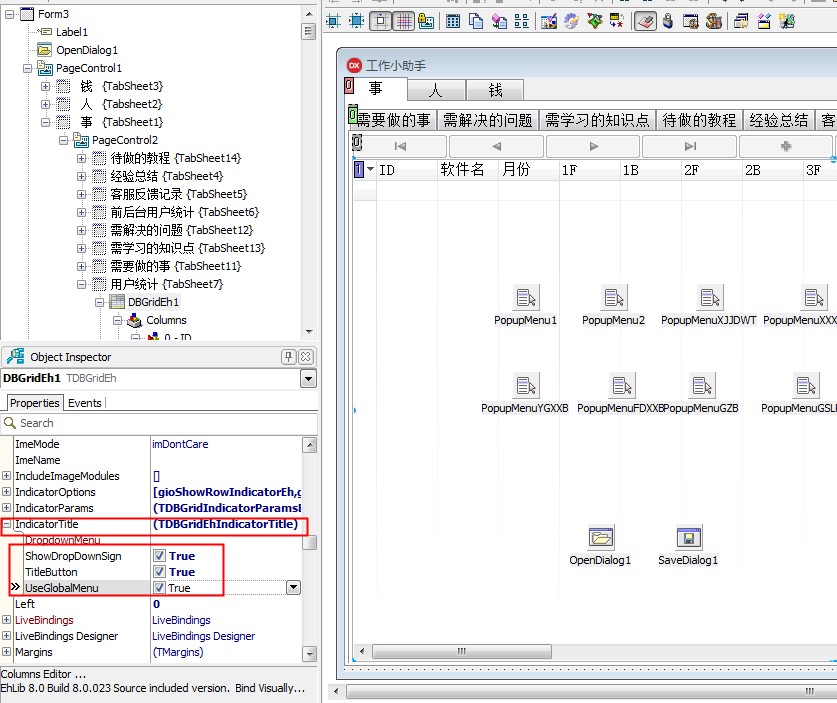Open the 钱 tab on the form
The image size is (837, 703).
coord(495,90)
